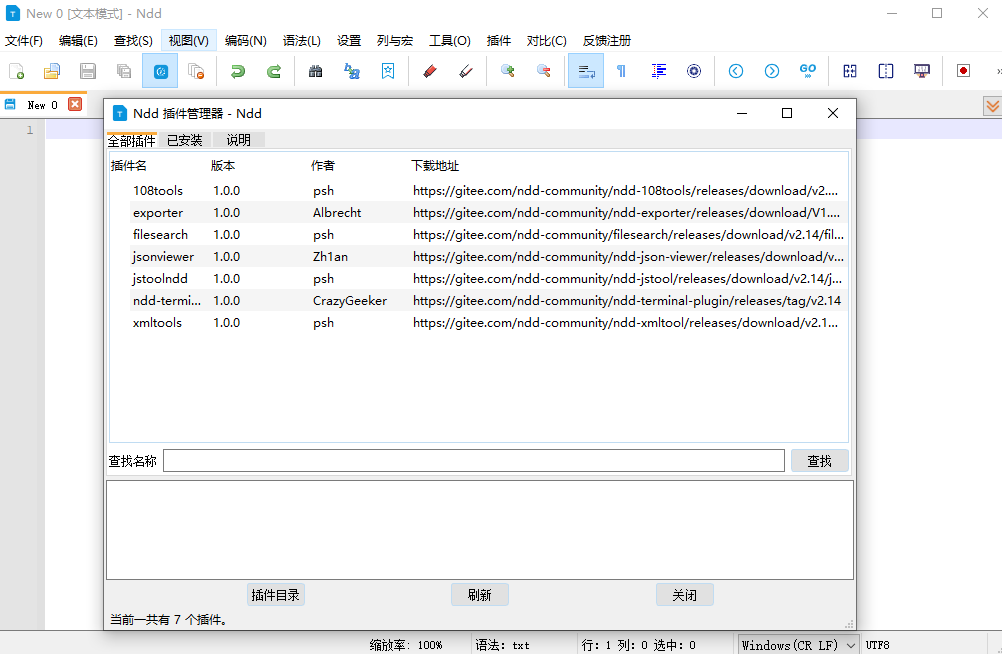Click the bookmark star toolbar icon

coord(388,71)
